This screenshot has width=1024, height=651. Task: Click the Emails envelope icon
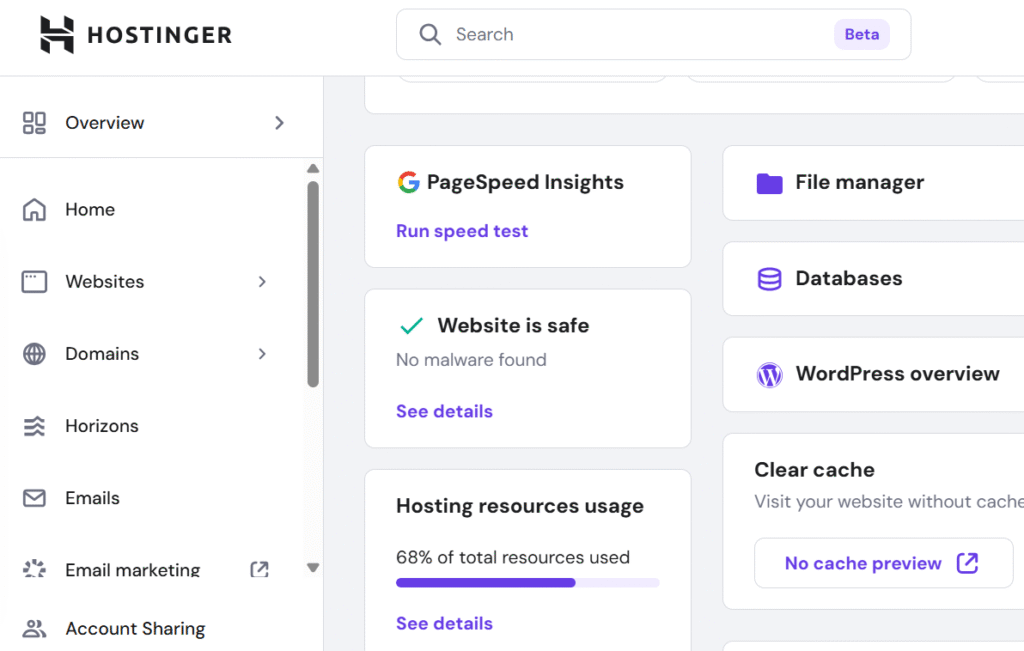click(x=35, y=498)
